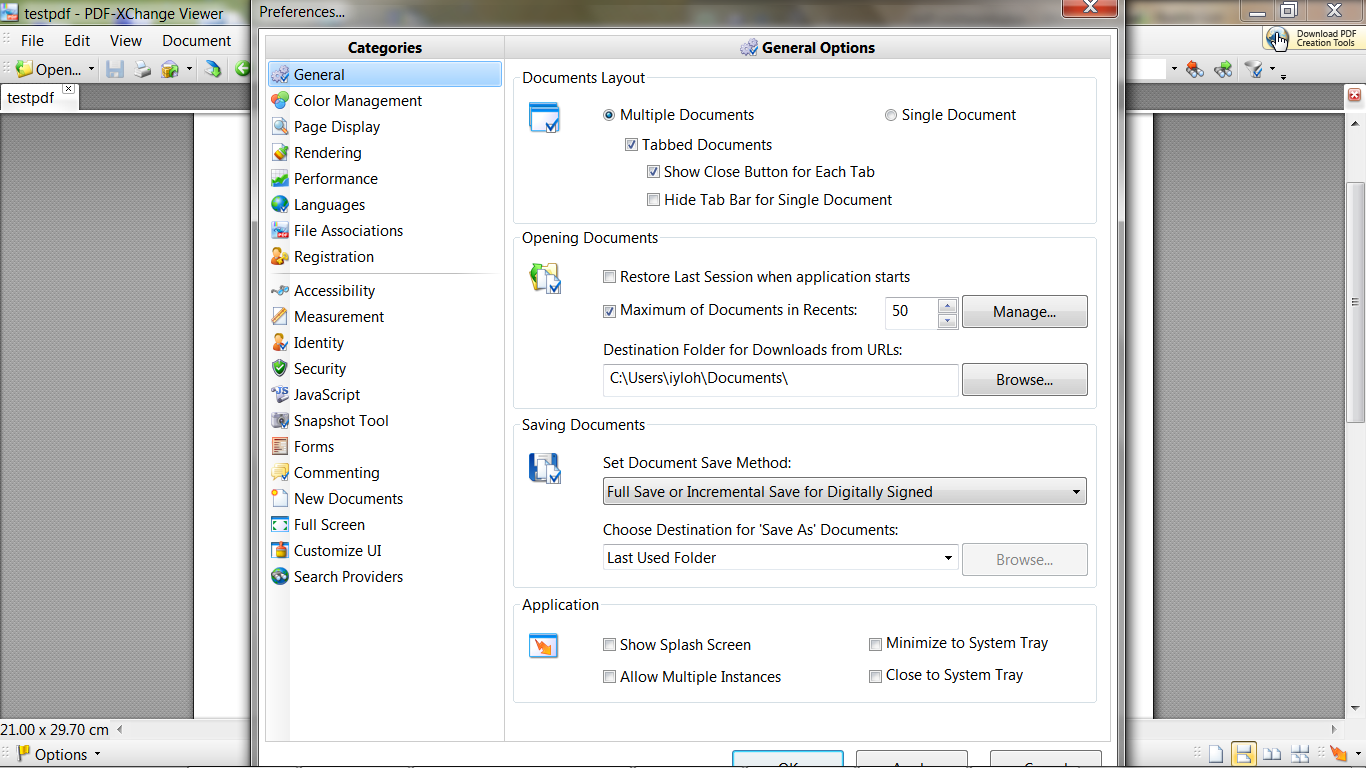Click the Find Next binoculars icon
1366x768 pixels.
(1223, 69)
